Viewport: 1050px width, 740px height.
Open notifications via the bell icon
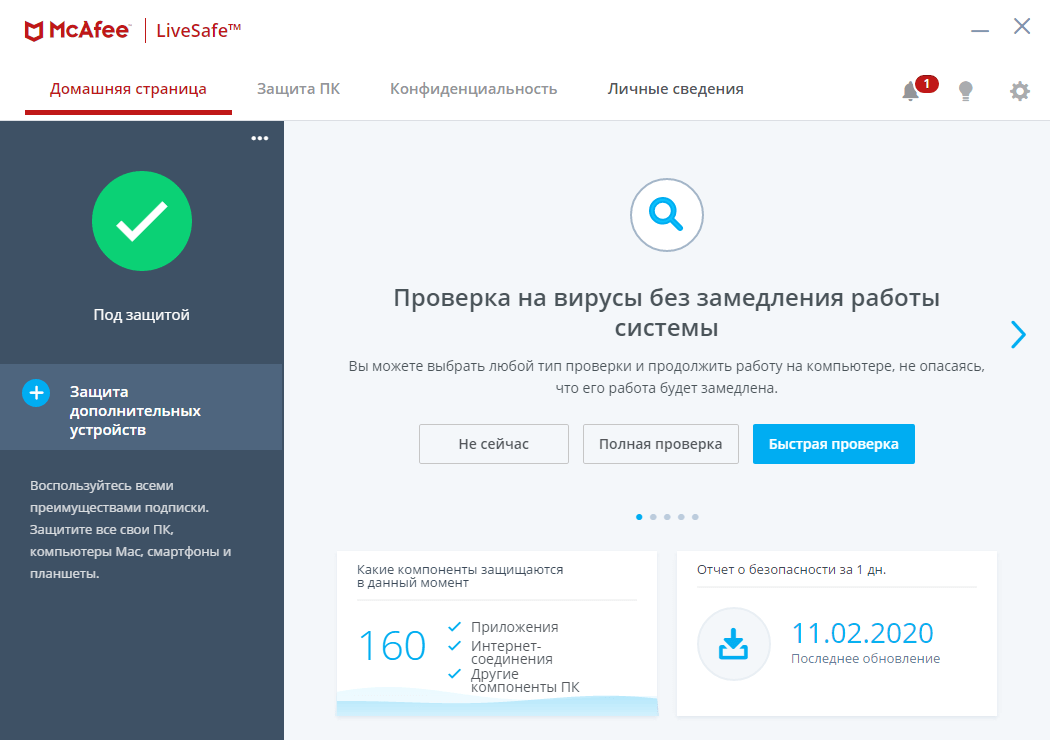(x=910, y=91)
